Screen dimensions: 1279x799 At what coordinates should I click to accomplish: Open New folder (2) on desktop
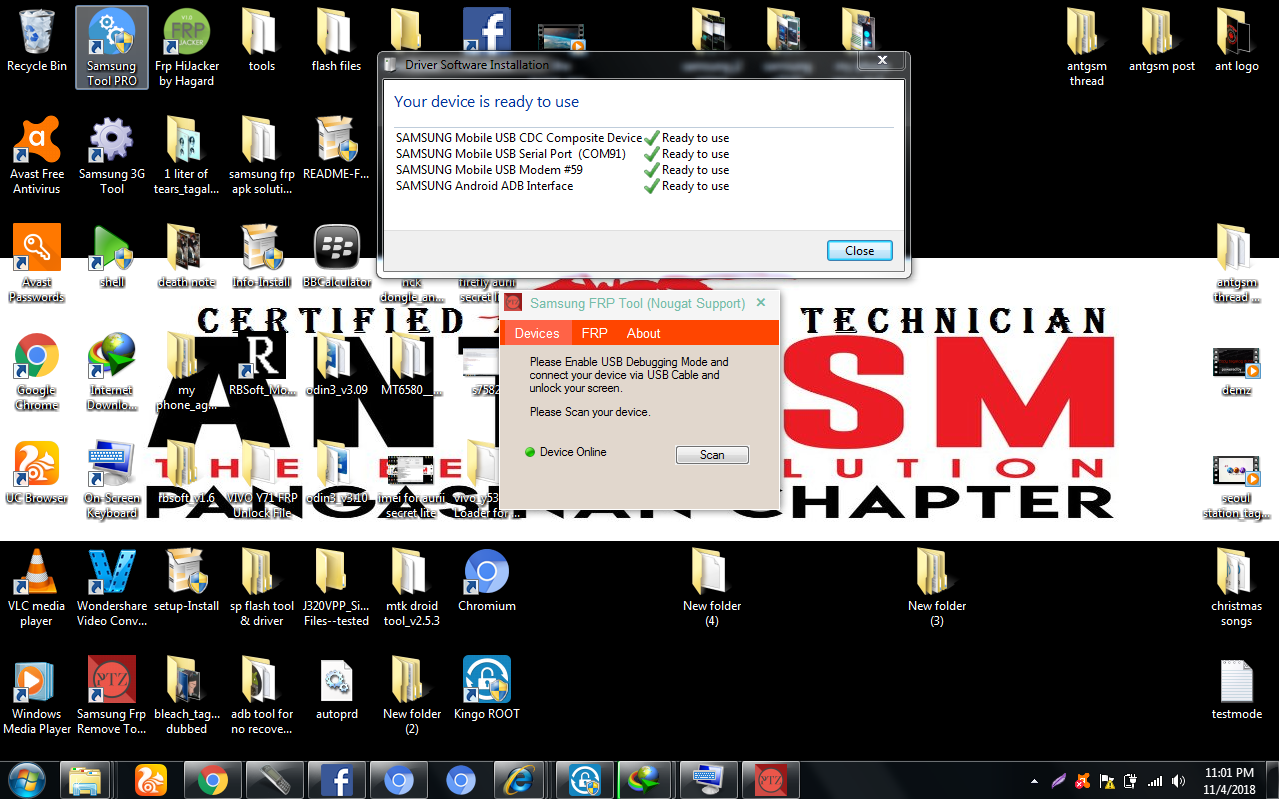412,696
